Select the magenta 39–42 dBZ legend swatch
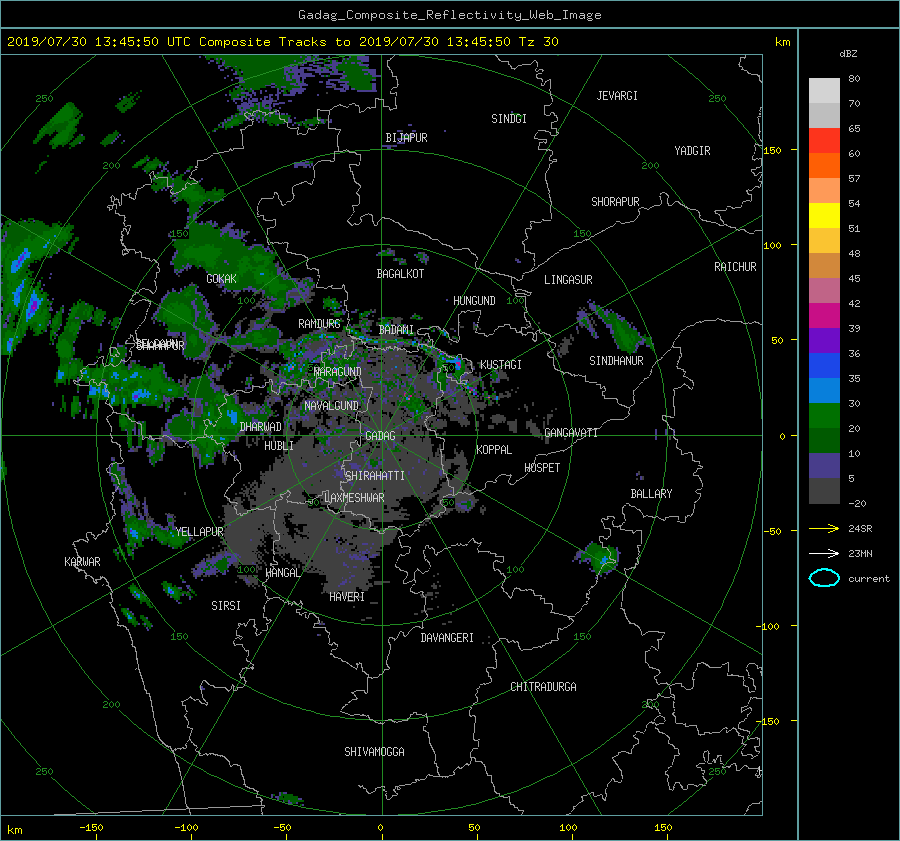The width and height of the screenshot is (900, 841). click(x=824, y=316)
